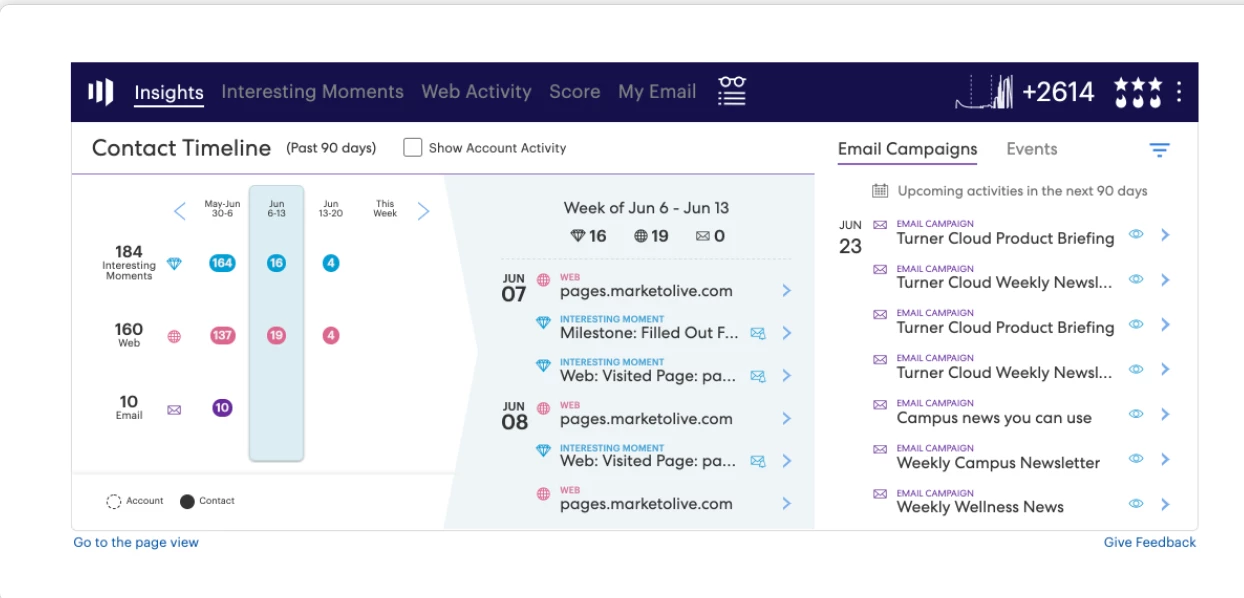The image size is (1244, 598).
Task: Open the Web Activity tab
Action: 476,91
